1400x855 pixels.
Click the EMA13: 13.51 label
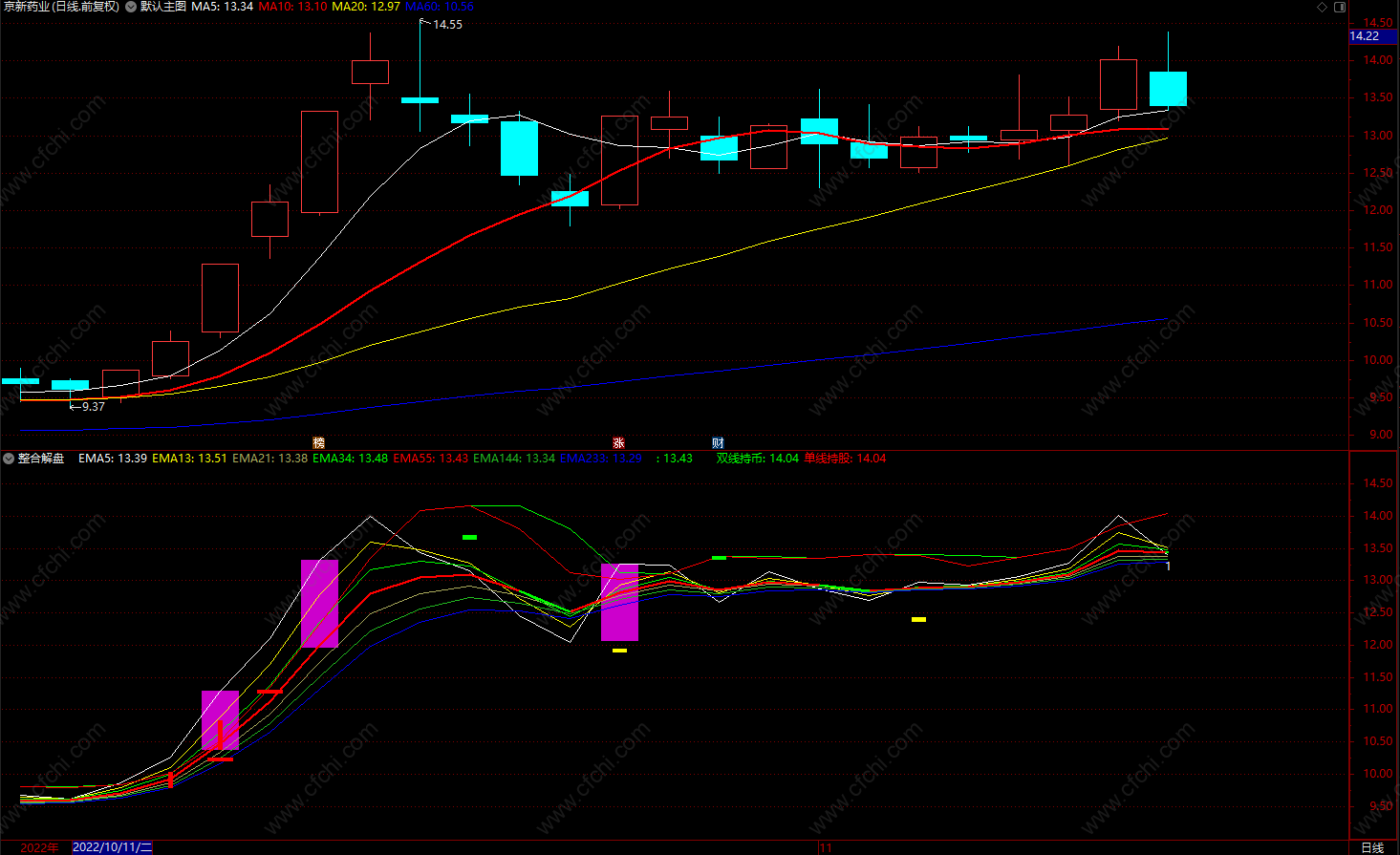pos(189,459)
